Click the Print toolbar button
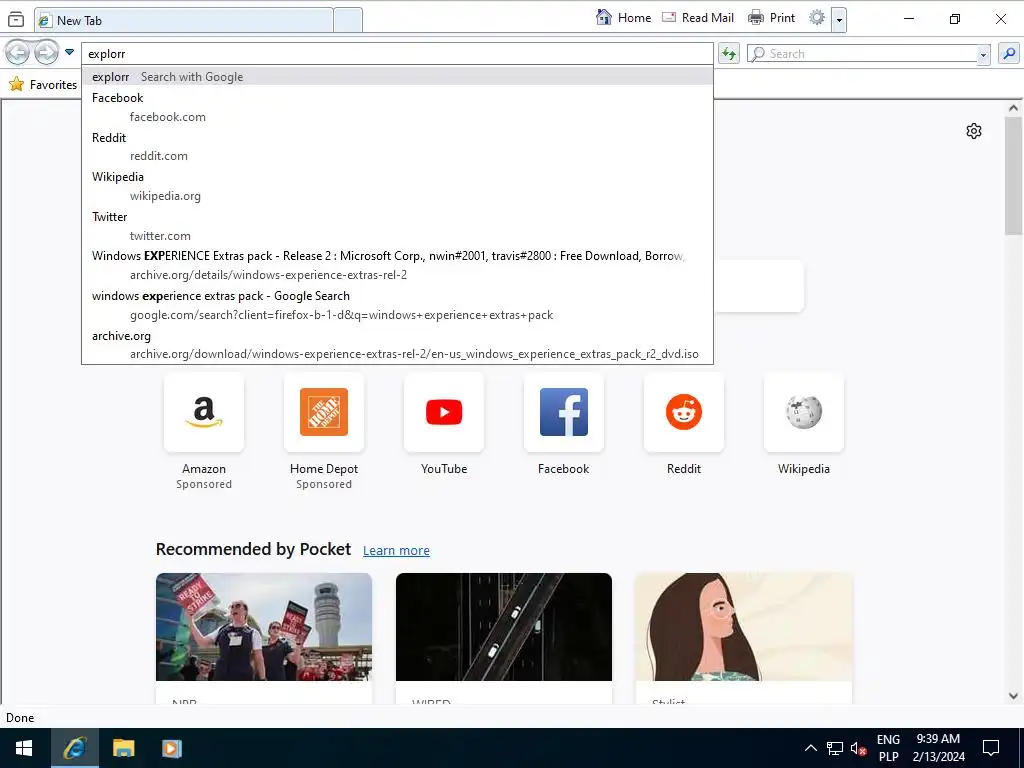This screenshot has height=768, width=1024. tap(771, 18)
